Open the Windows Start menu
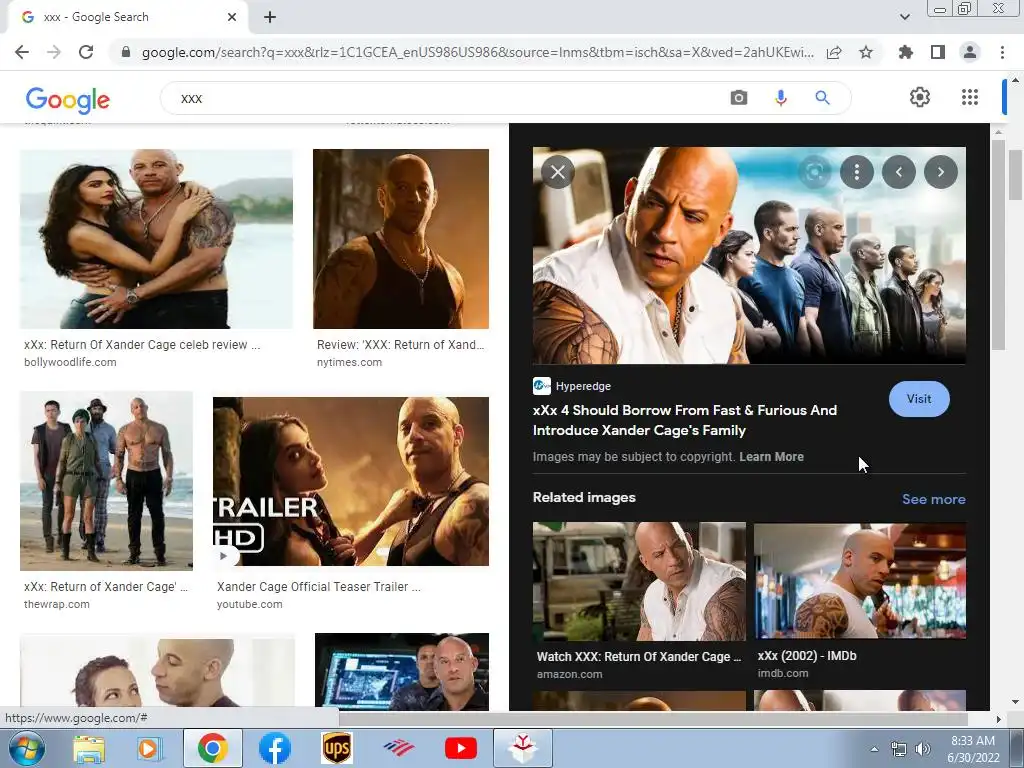The image size is (1024, 768). coord(26,748)
